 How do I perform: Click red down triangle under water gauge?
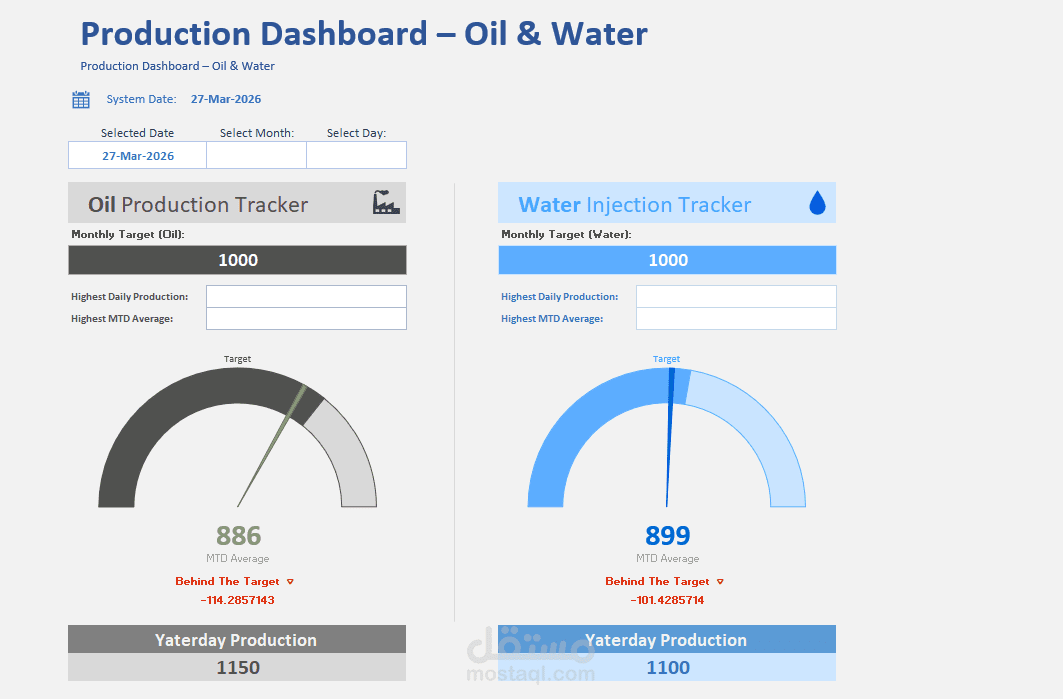tap(720, 582)
